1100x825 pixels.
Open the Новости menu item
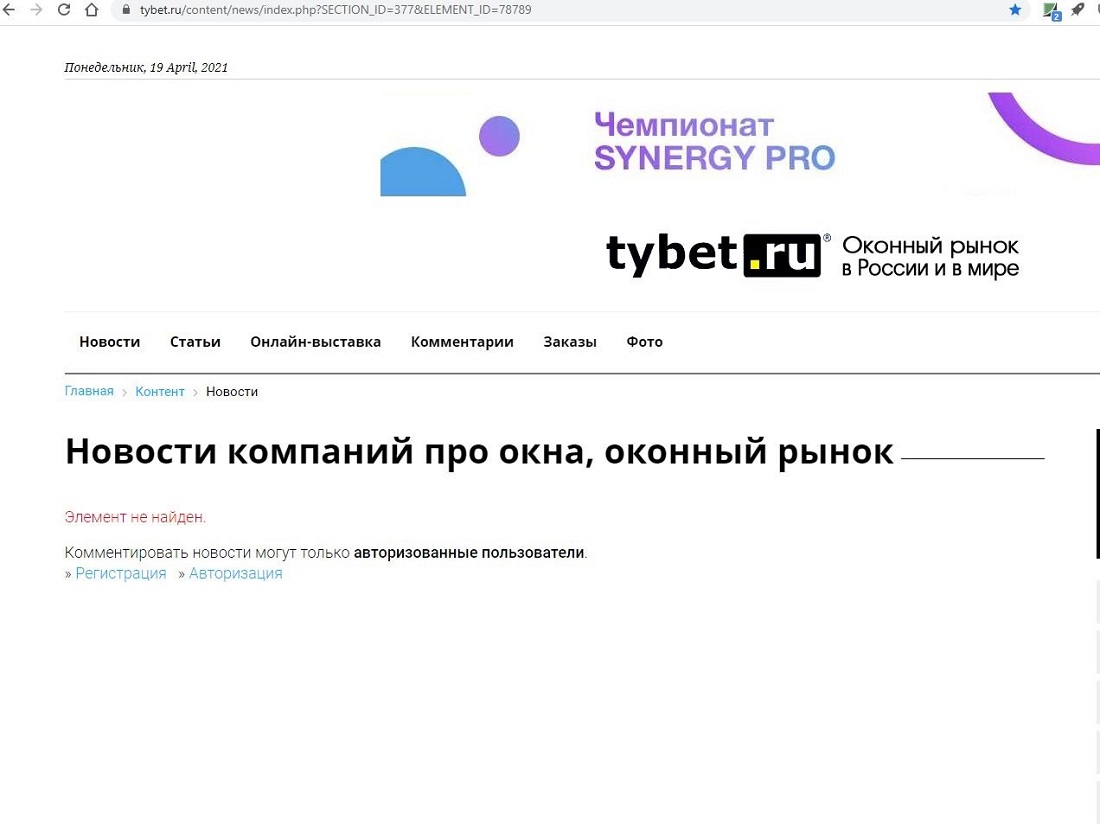coord(109,341)
